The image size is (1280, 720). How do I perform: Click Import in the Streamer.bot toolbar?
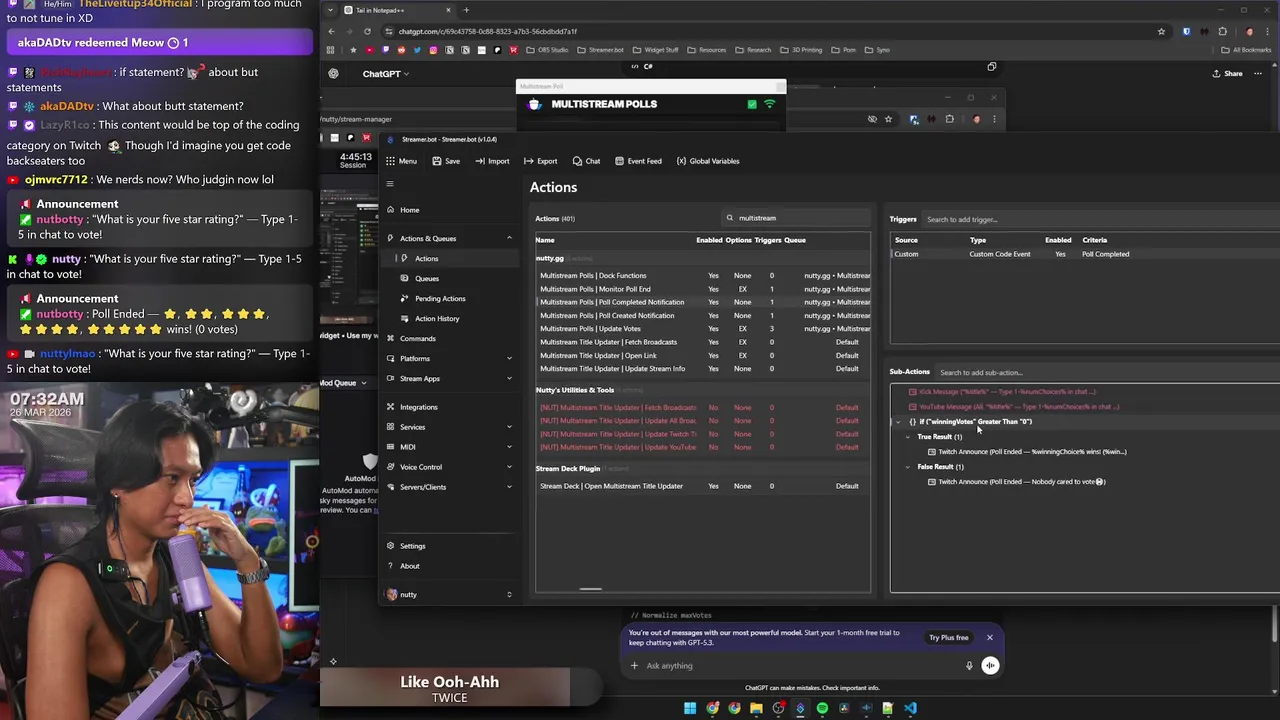click(492, 161)
